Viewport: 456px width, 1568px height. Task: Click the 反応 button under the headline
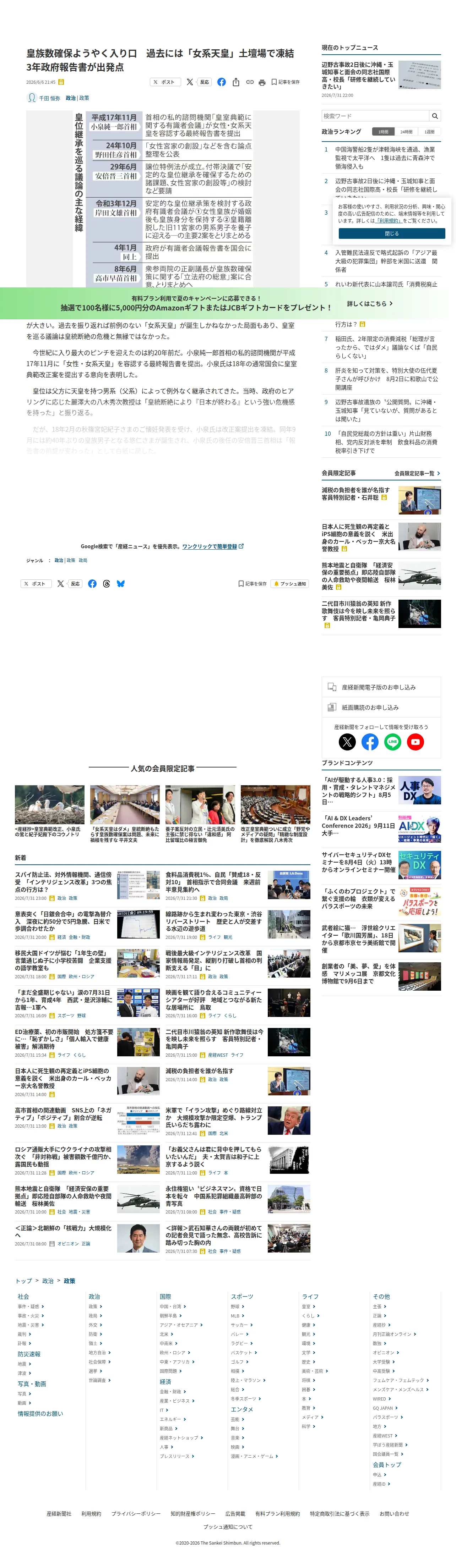205,82
